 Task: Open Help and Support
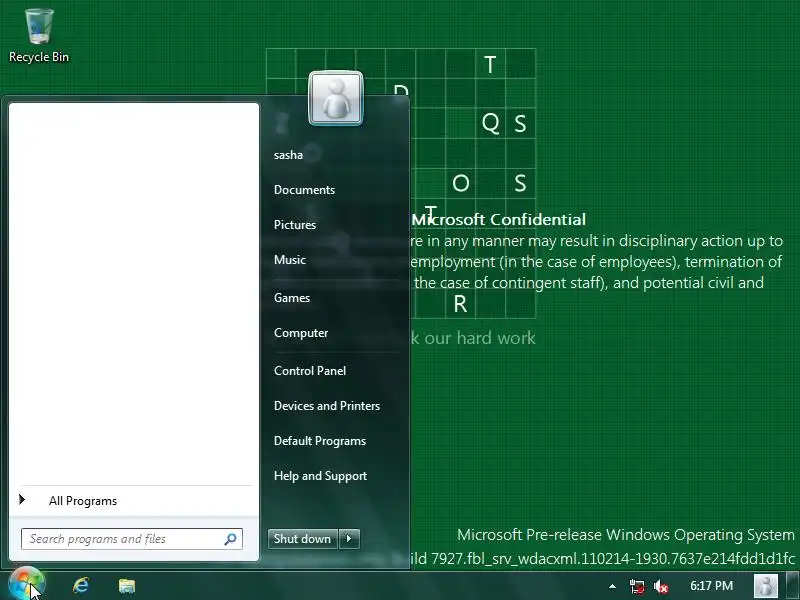tap(320, 476)
